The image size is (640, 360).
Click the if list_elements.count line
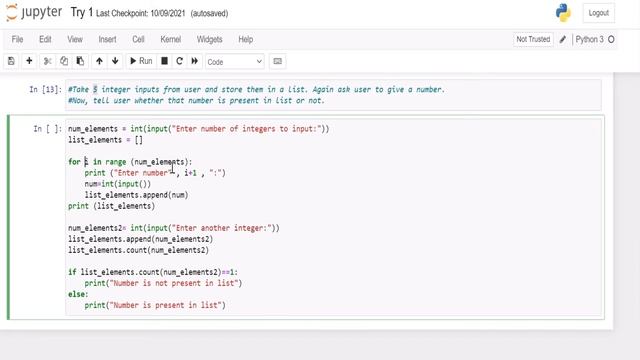pyautogui.click(x=153, y=272)
